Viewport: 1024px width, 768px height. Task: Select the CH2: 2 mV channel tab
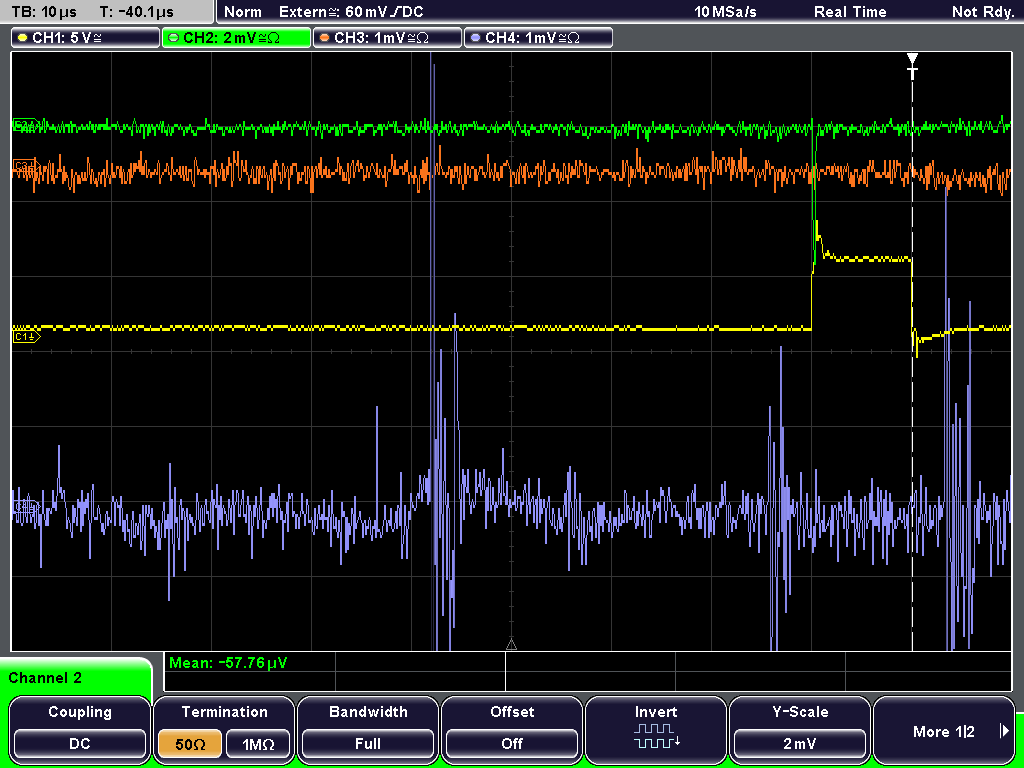coord(236,38)
